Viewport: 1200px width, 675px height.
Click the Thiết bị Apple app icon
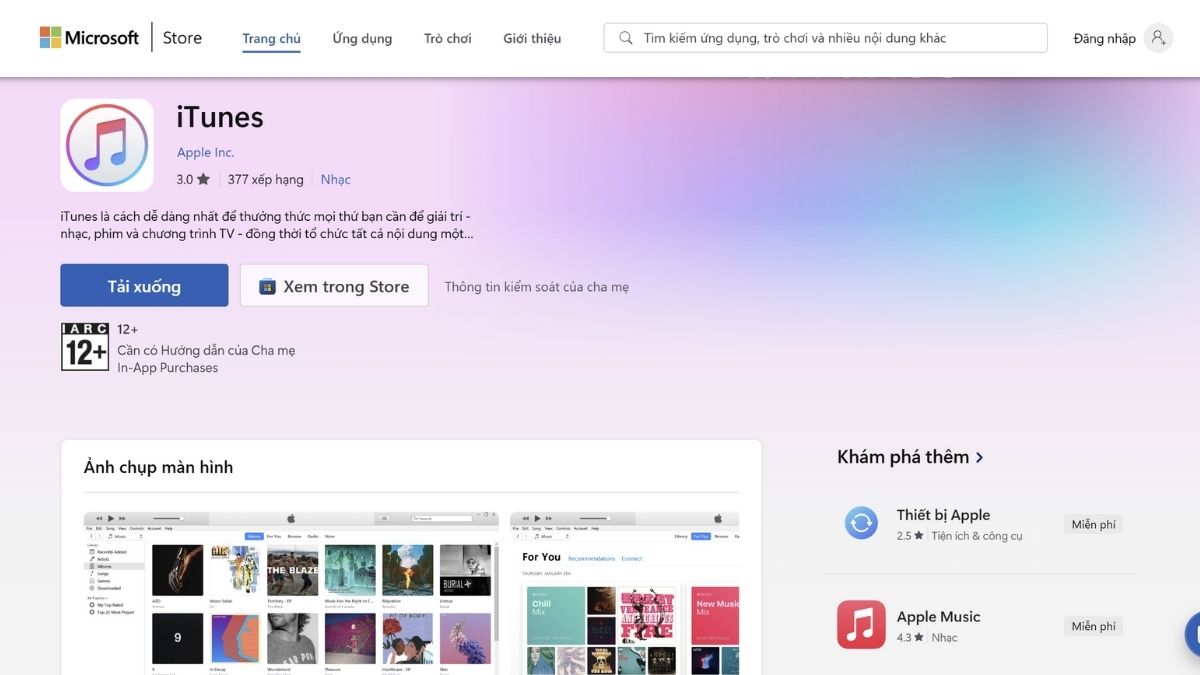[861, 523]
